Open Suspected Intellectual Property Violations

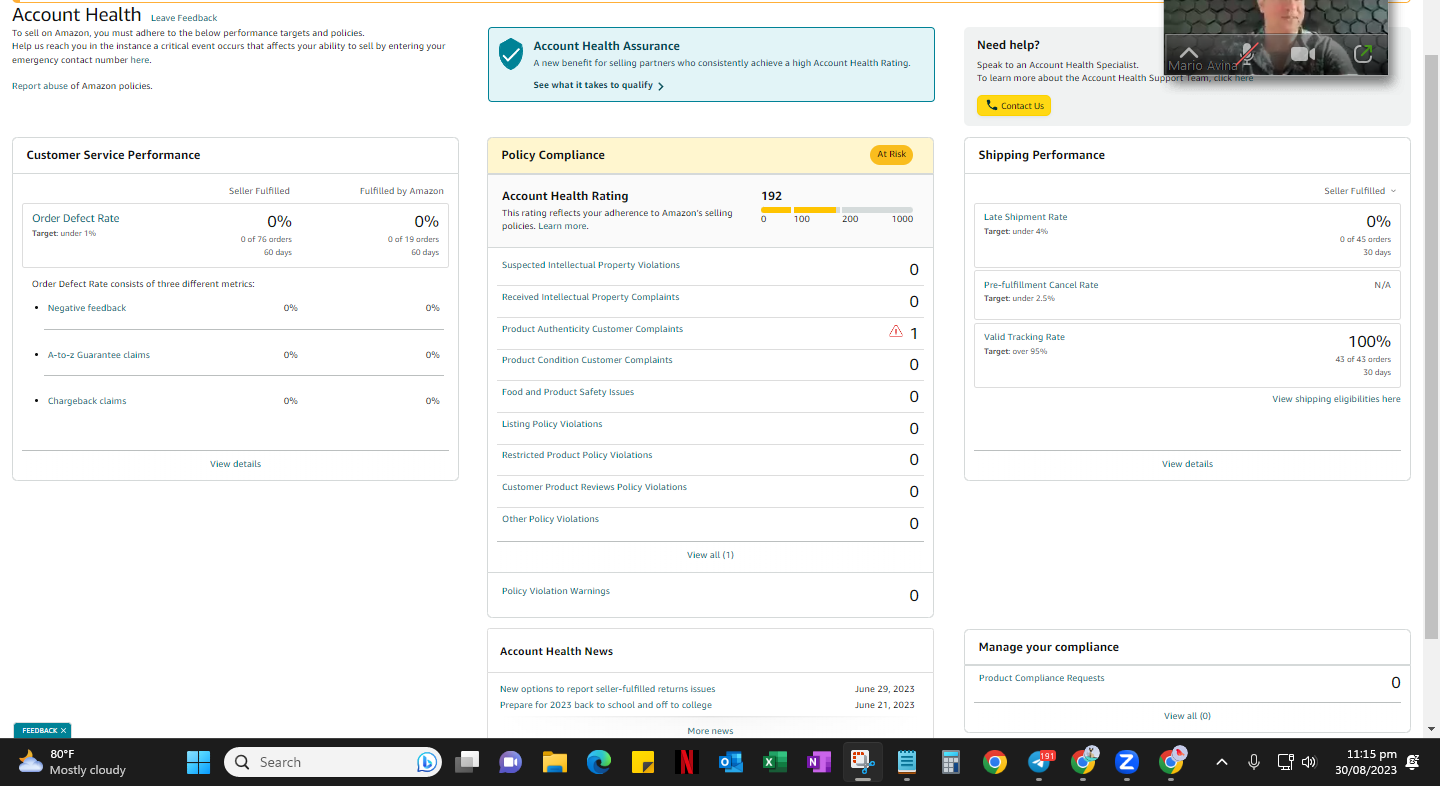(591, 265)
